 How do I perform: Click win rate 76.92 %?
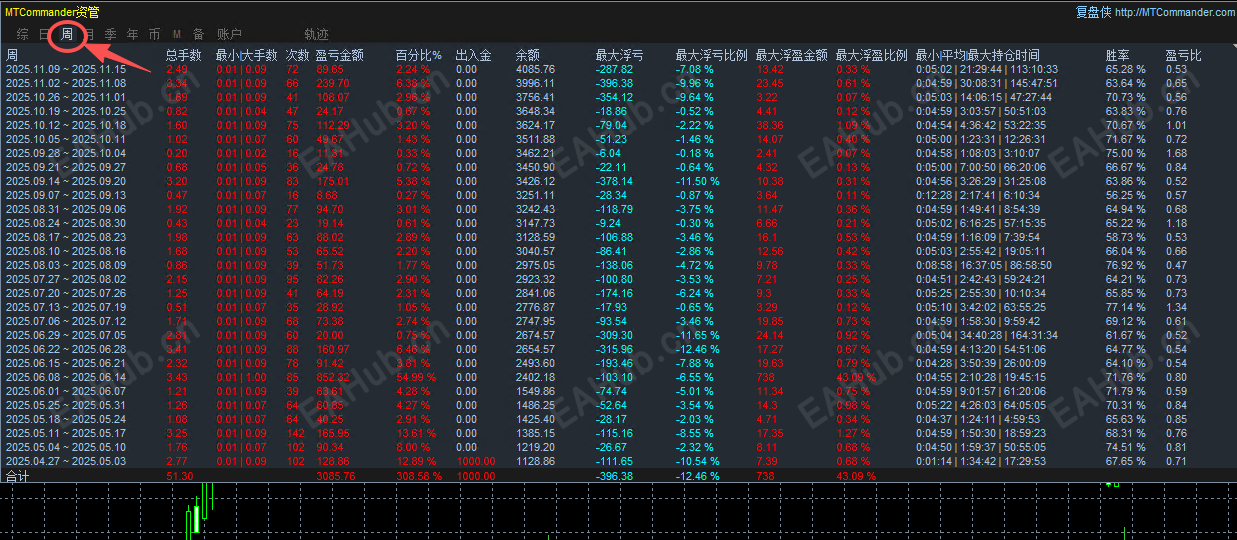1125,265
